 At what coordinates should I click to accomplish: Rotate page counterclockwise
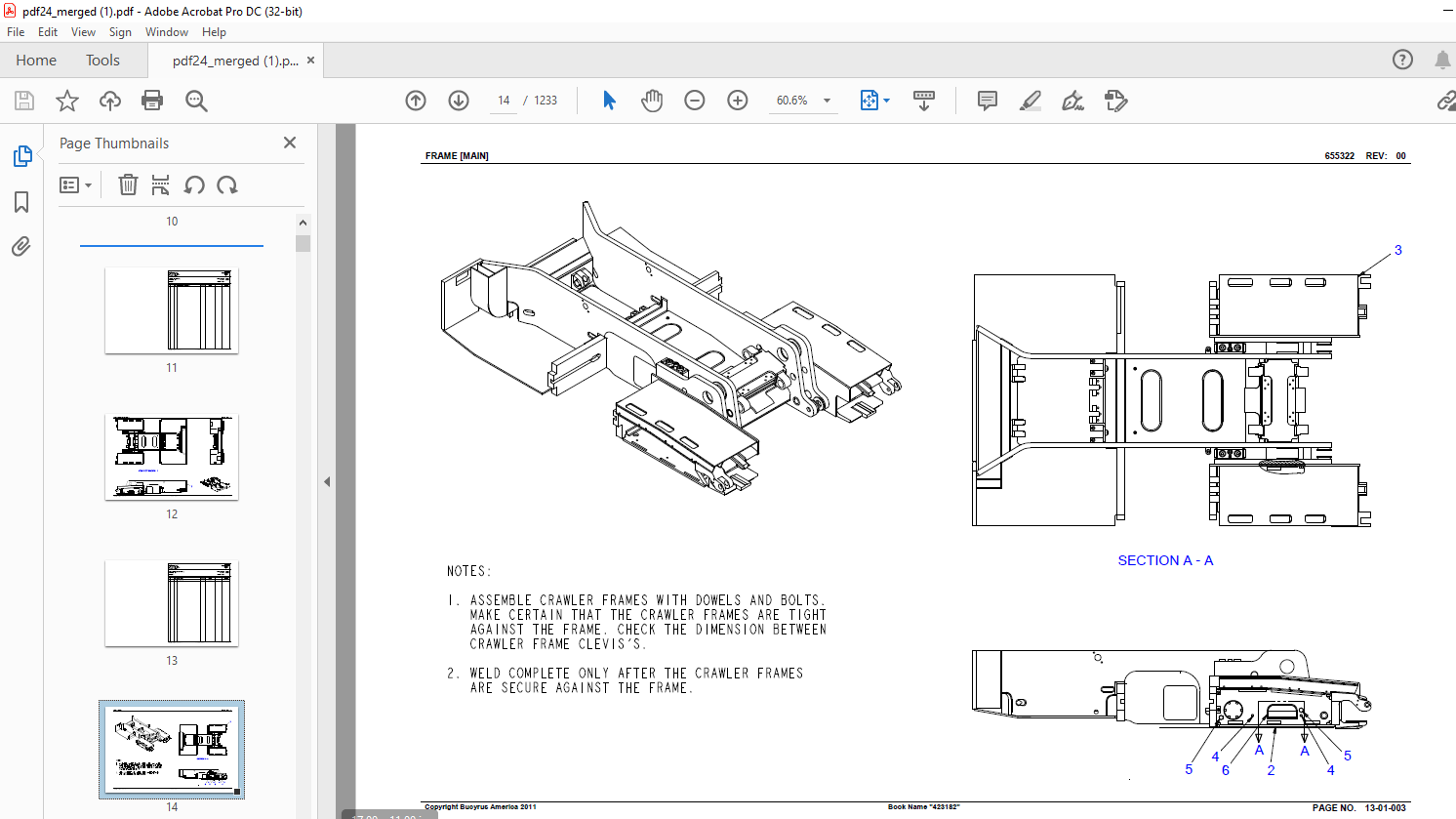pyautogui.click(x=194, y=184)
